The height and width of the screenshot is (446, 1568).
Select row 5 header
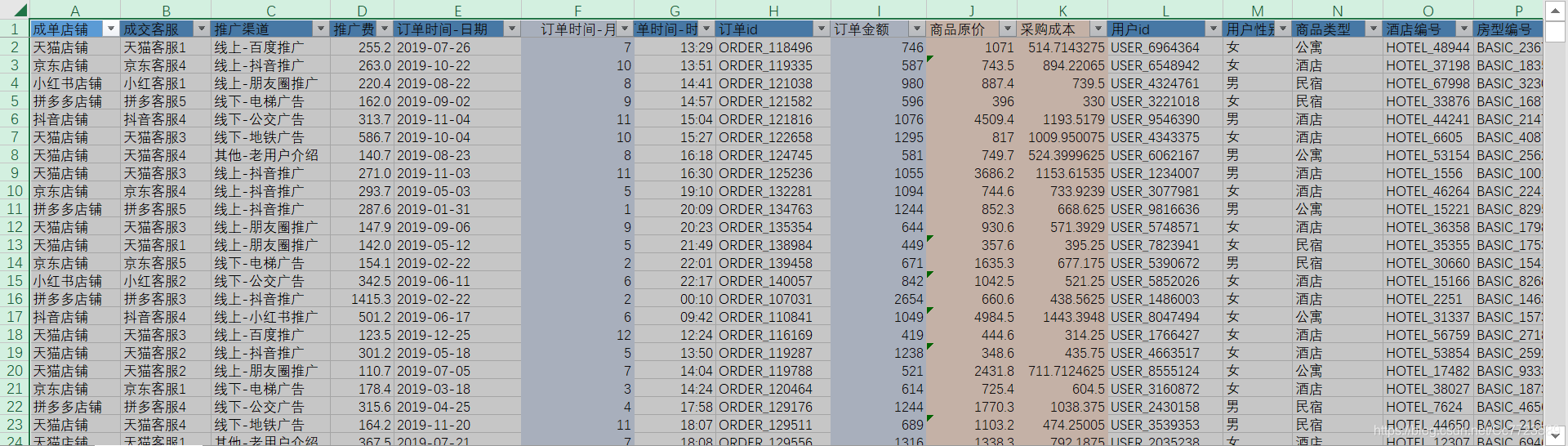coord(15,101)
